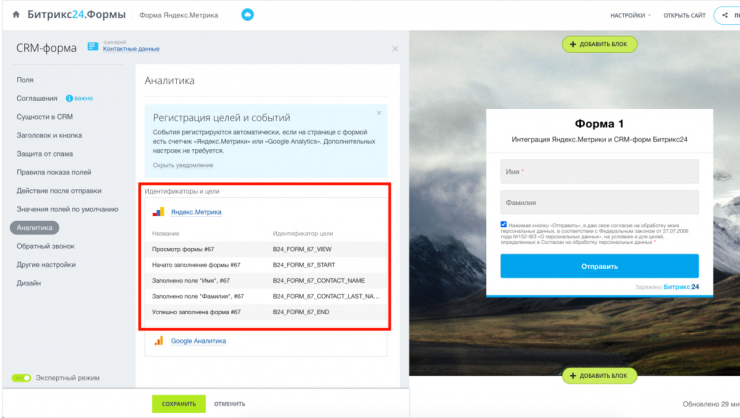Select goal ID B24_FORM_67_END
740x418 pixels.
coord(301,312)
